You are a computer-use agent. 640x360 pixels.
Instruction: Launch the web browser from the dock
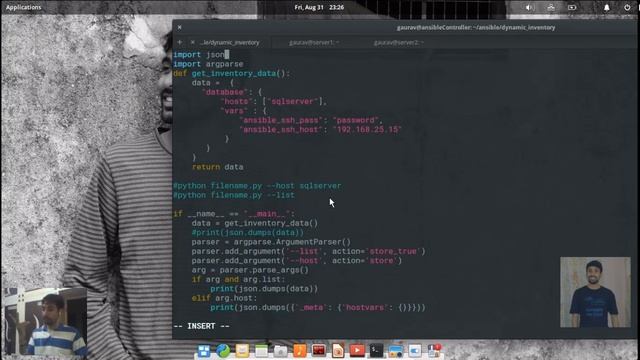(x=223, y=351)
